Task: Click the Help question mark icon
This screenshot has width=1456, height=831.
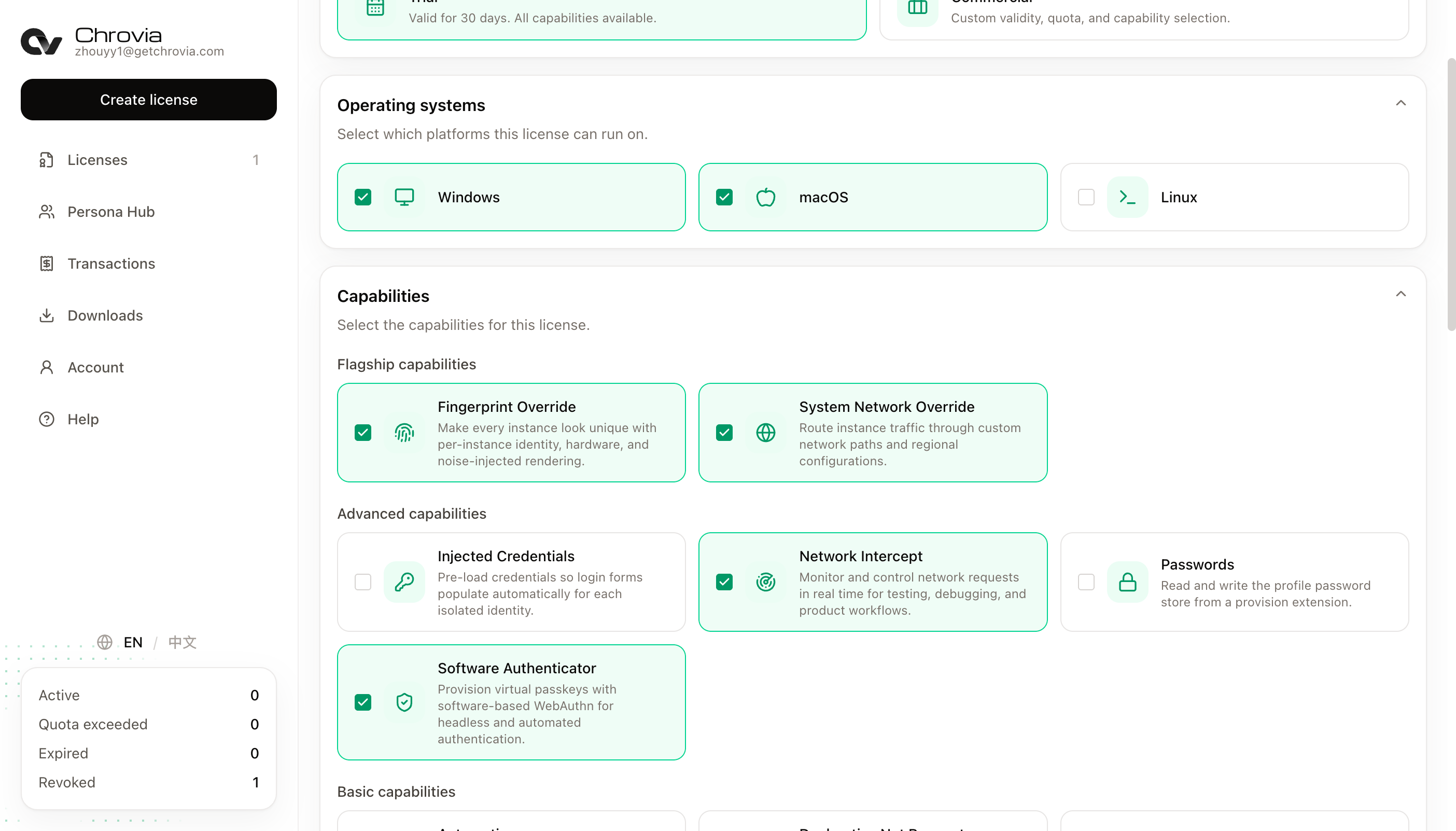Action: pos(46,420)
